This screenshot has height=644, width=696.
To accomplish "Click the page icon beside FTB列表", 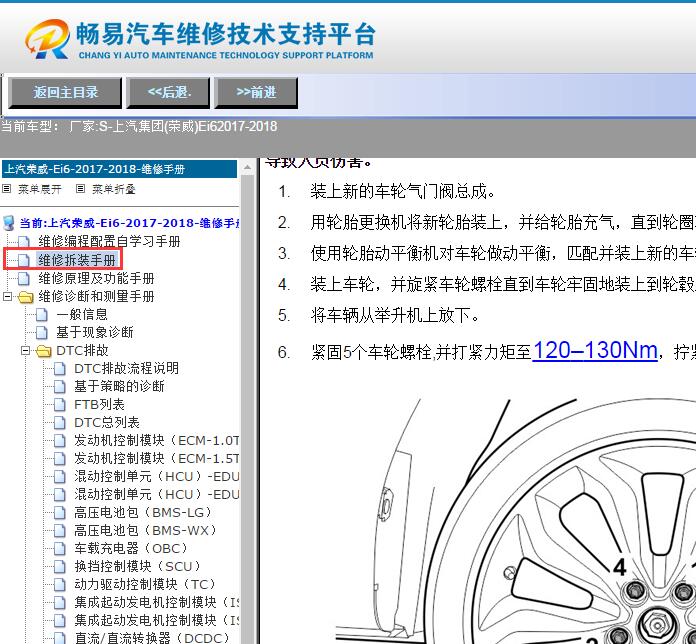I will (x=59, y=405).
